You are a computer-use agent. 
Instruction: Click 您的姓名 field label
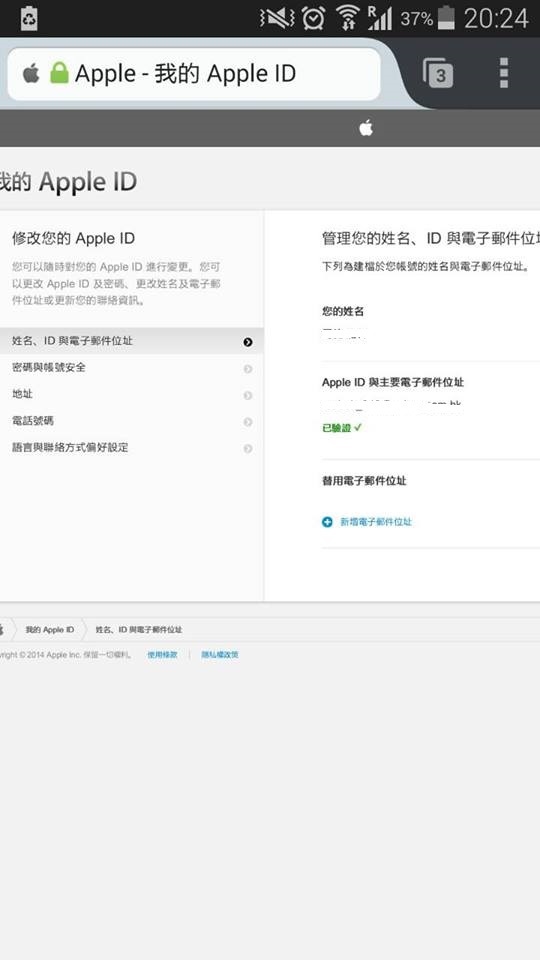(x=343, y=312)
